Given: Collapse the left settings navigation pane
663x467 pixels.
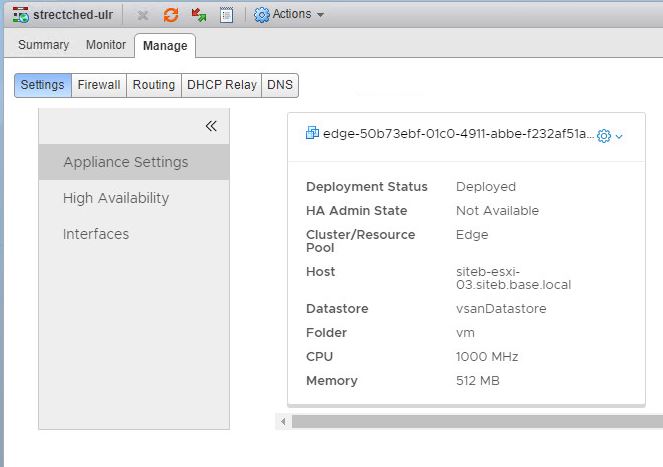Looking at the screenshot, I should [211, 126].
